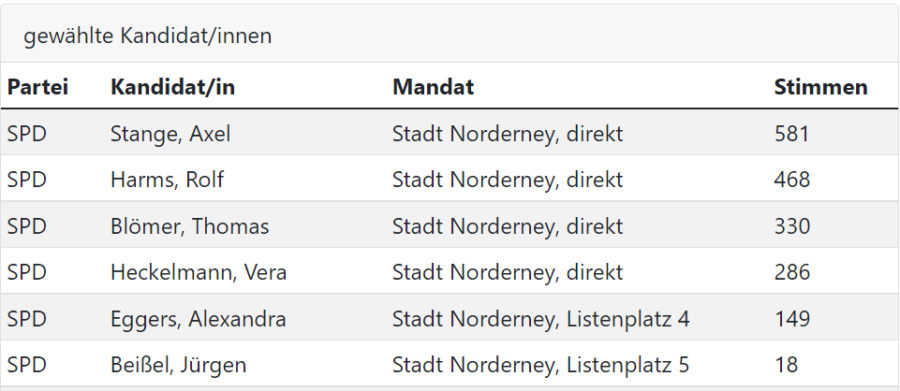Select the 'Stadt Norderney, Listenplatz 4' mandate cell
The height and width of the screenshot is (391, 900).
pyautogui.click(x=541, y=319)
